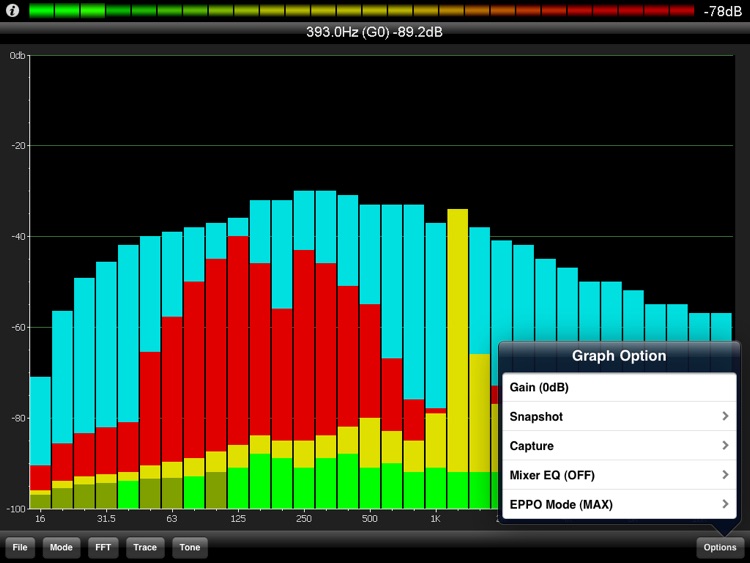
Task: Click the 31.5 frequency axis label
Action: (106, 519)
